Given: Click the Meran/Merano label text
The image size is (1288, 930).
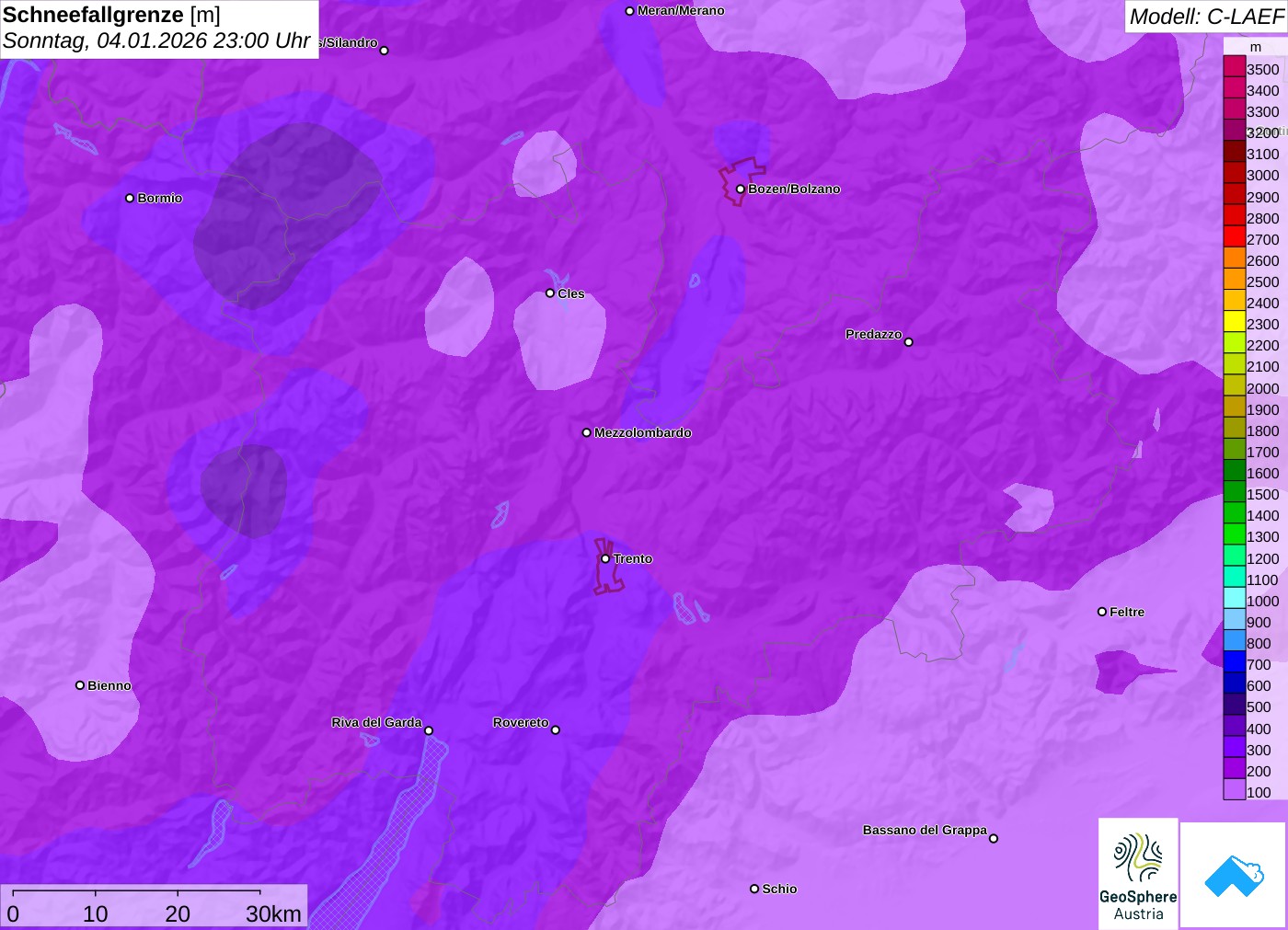Looking at the screenshot, I should tap(681, 10).
